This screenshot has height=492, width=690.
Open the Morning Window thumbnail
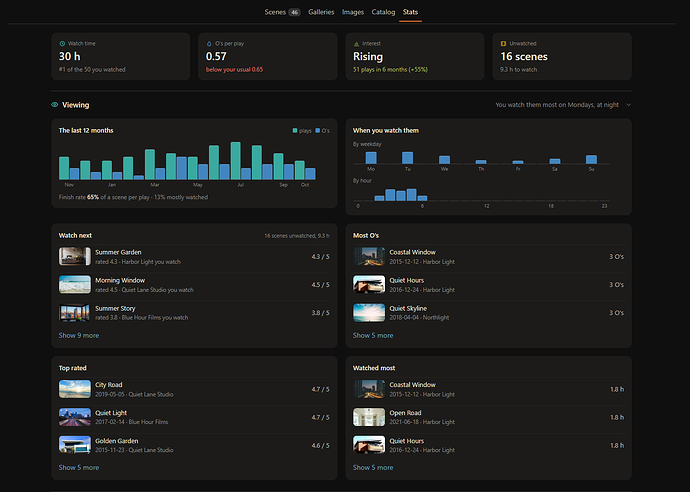[75, 285]
